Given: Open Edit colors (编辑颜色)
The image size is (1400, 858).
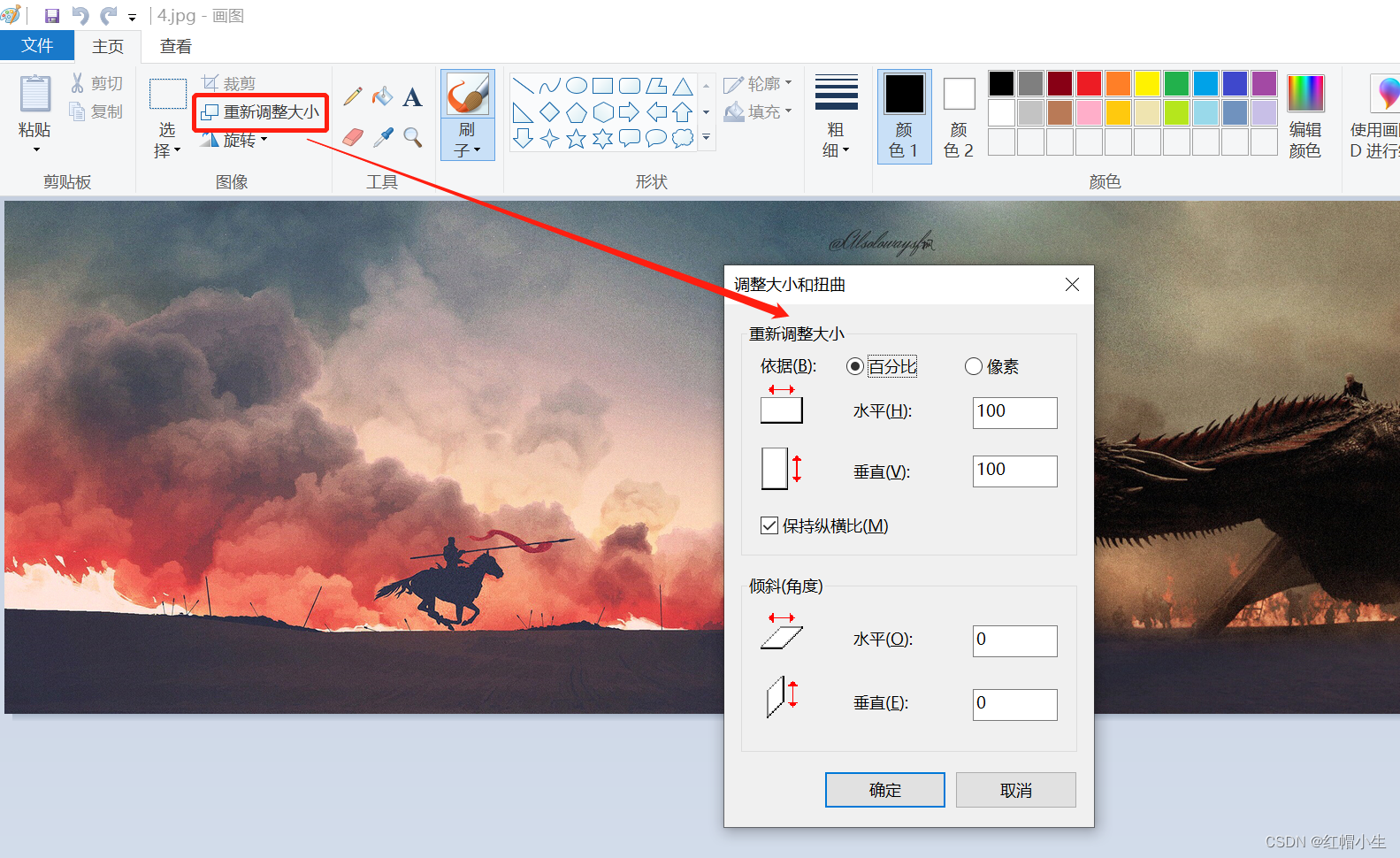Looking at the screenshot, I should coord(1305,117).
